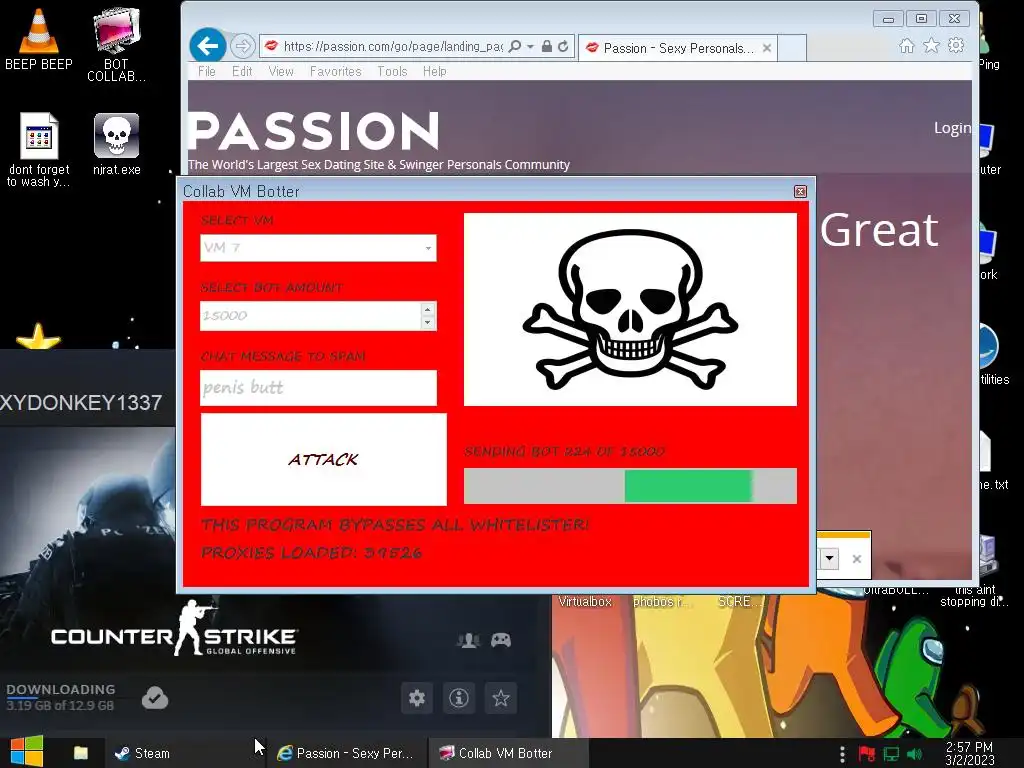
Task: Open the File menu in browser
Action: [x=206, y=71]
